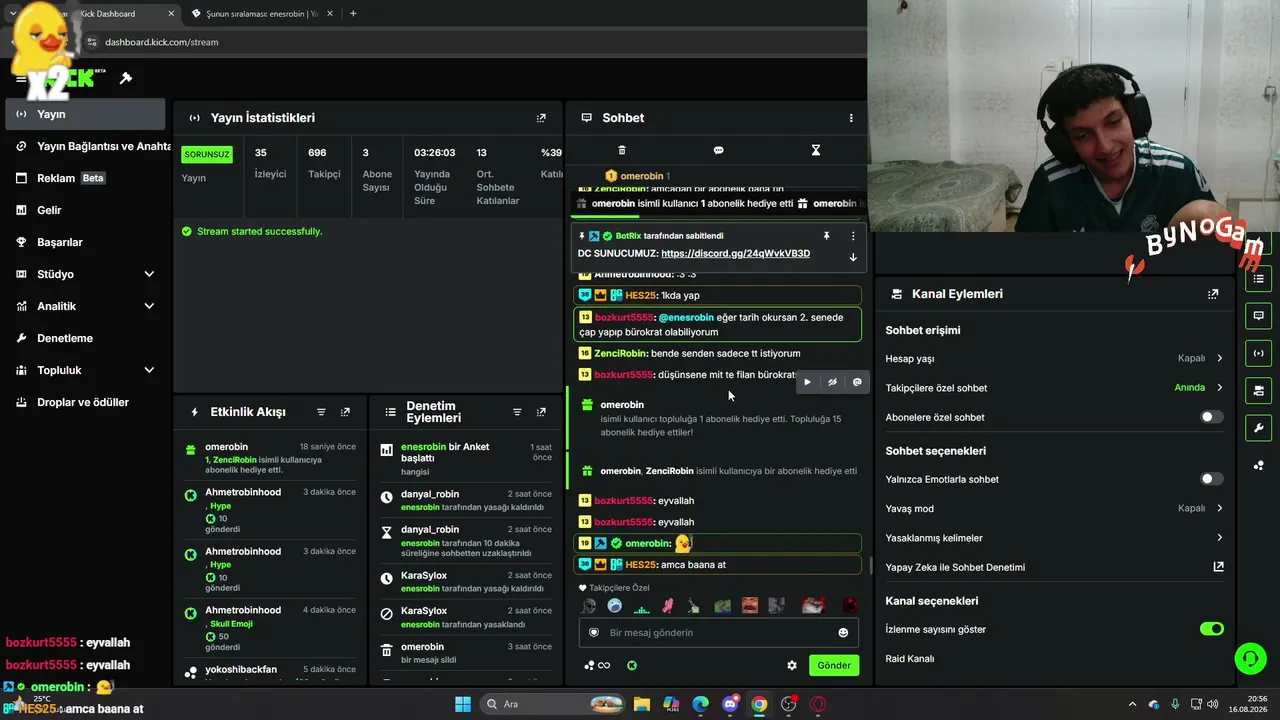The height and width of the screenshot is (720, 1280).
Task: Click the chat icon in right sidebar
Action: click(x=1258, y=316)
